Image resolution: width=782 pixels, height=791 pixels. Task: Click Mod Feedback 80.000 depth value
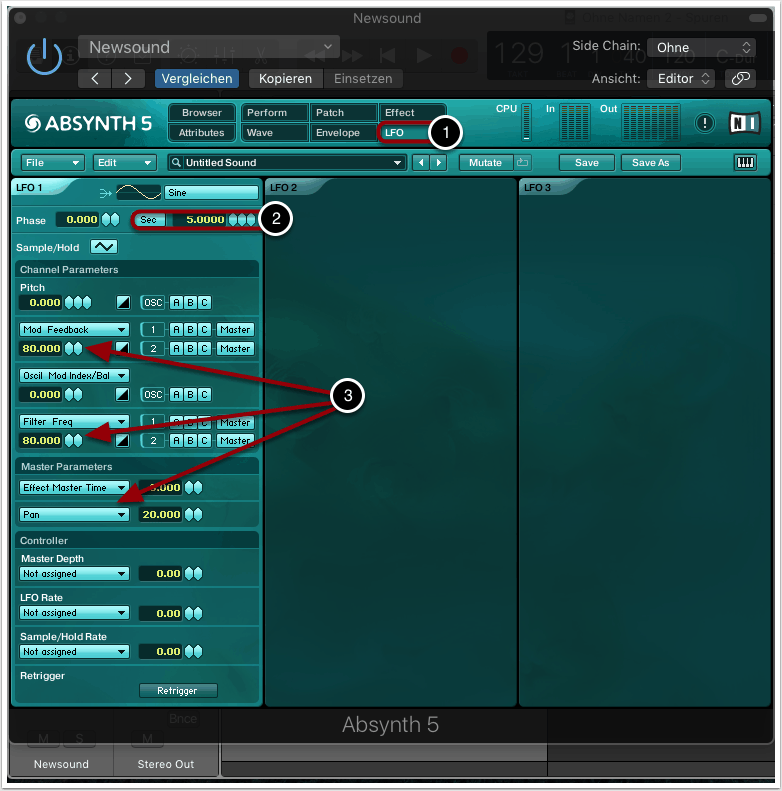tap(41, 349)
